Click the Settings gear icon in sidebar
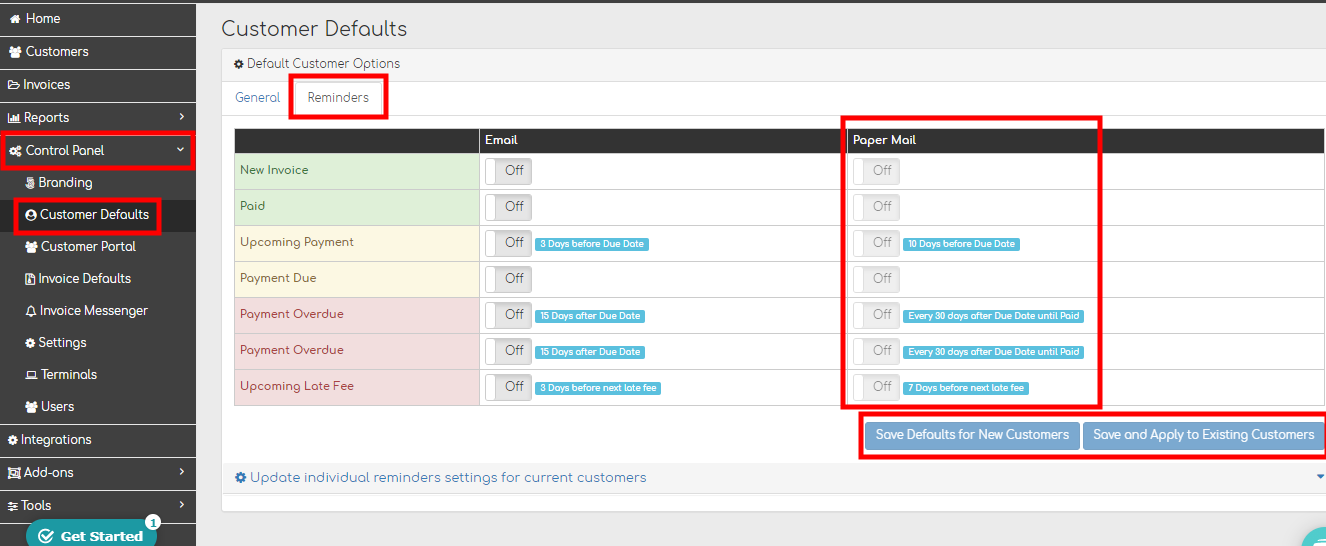Image resolution: width=1326 pixels, height=546 pixels. coord(30,343)
